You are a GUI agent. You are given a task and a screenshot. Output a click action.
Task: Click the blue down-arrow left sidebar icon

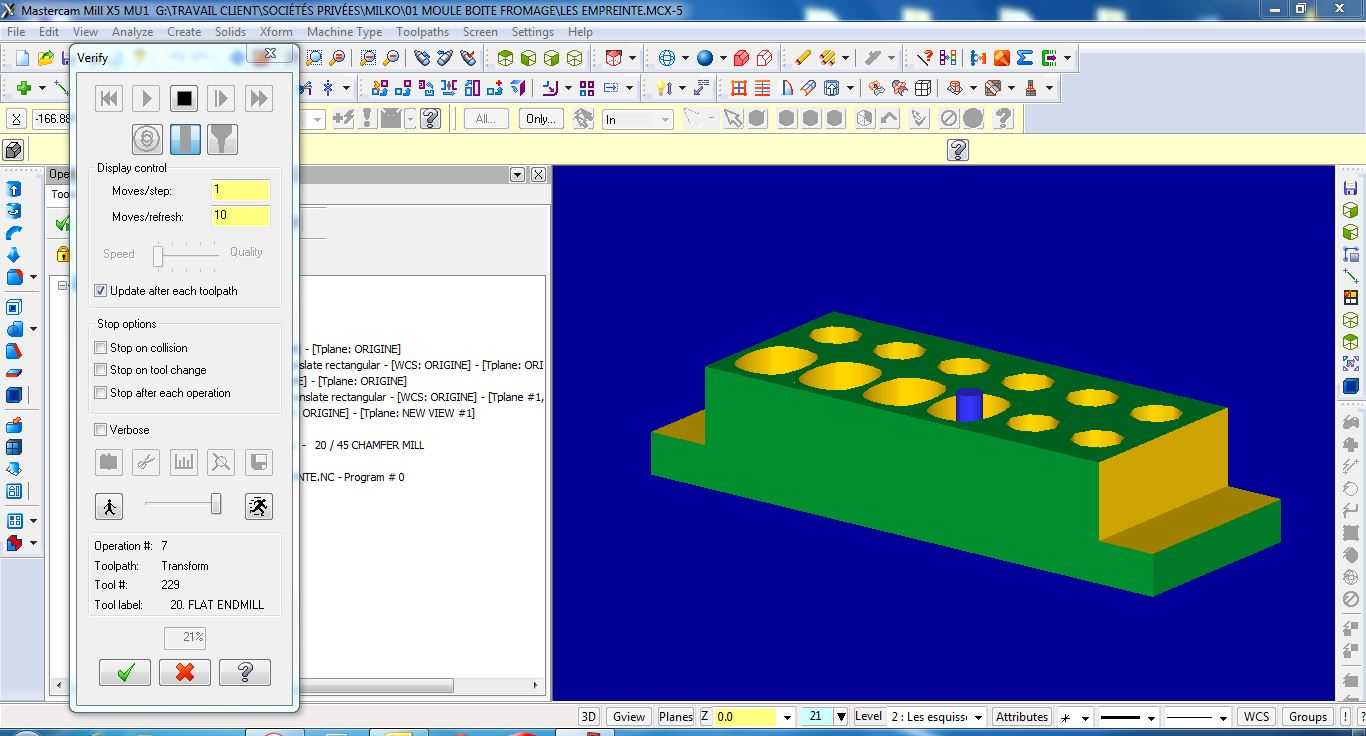pos(15,255)
